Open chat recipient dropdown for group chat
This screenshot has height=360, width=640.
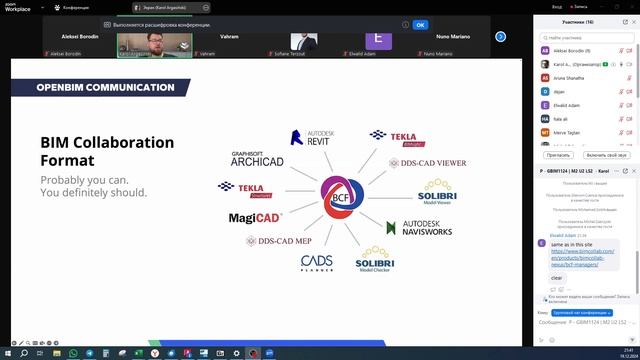[582, 313]
